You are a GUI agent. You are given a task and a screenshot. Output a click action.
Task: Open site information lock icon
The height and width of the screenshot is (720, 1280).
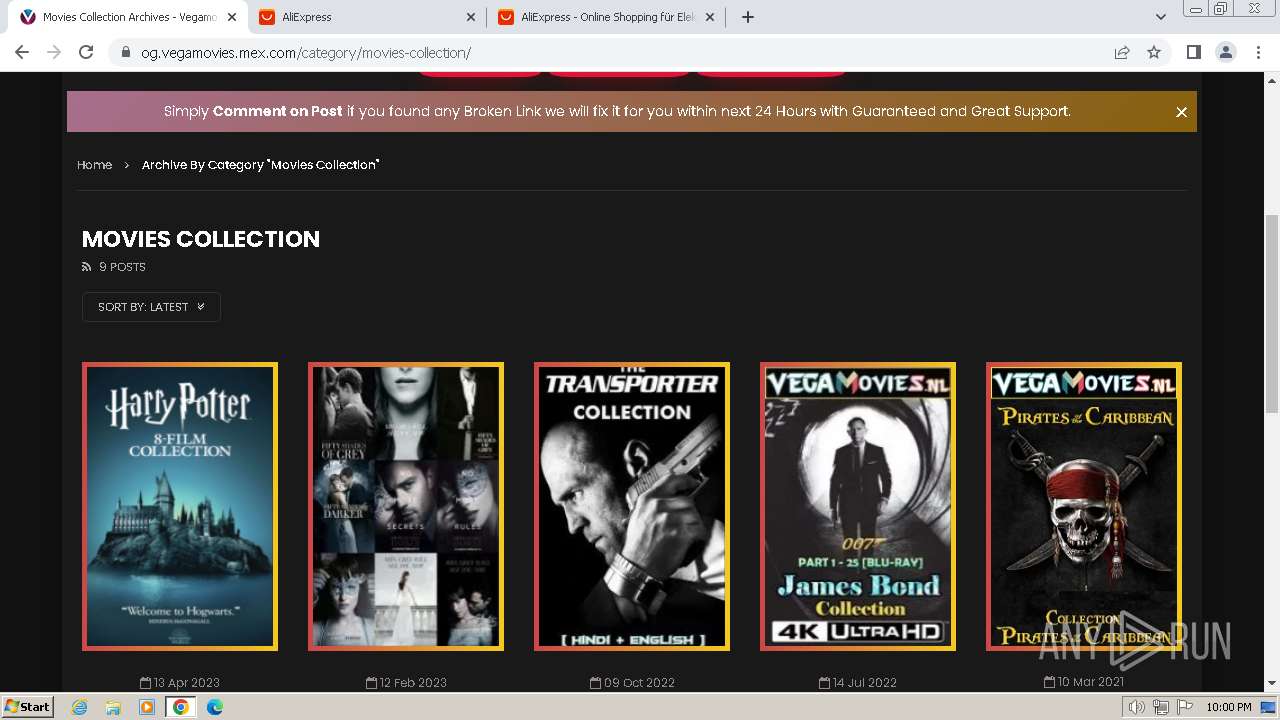[126, 52]
